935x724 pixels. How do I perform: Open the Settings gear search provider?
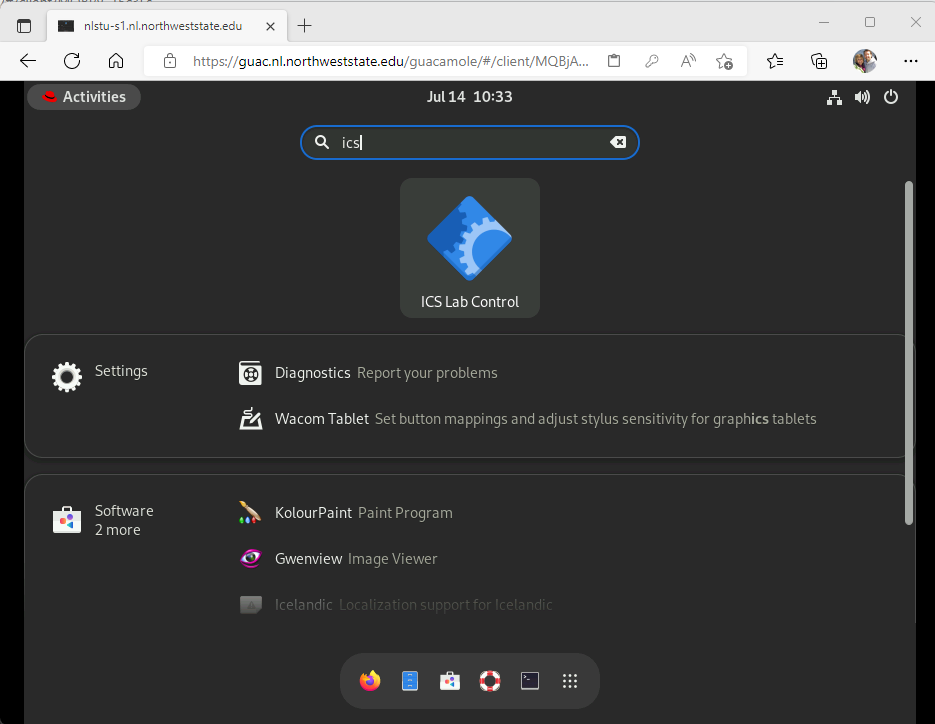pos(67,377)
